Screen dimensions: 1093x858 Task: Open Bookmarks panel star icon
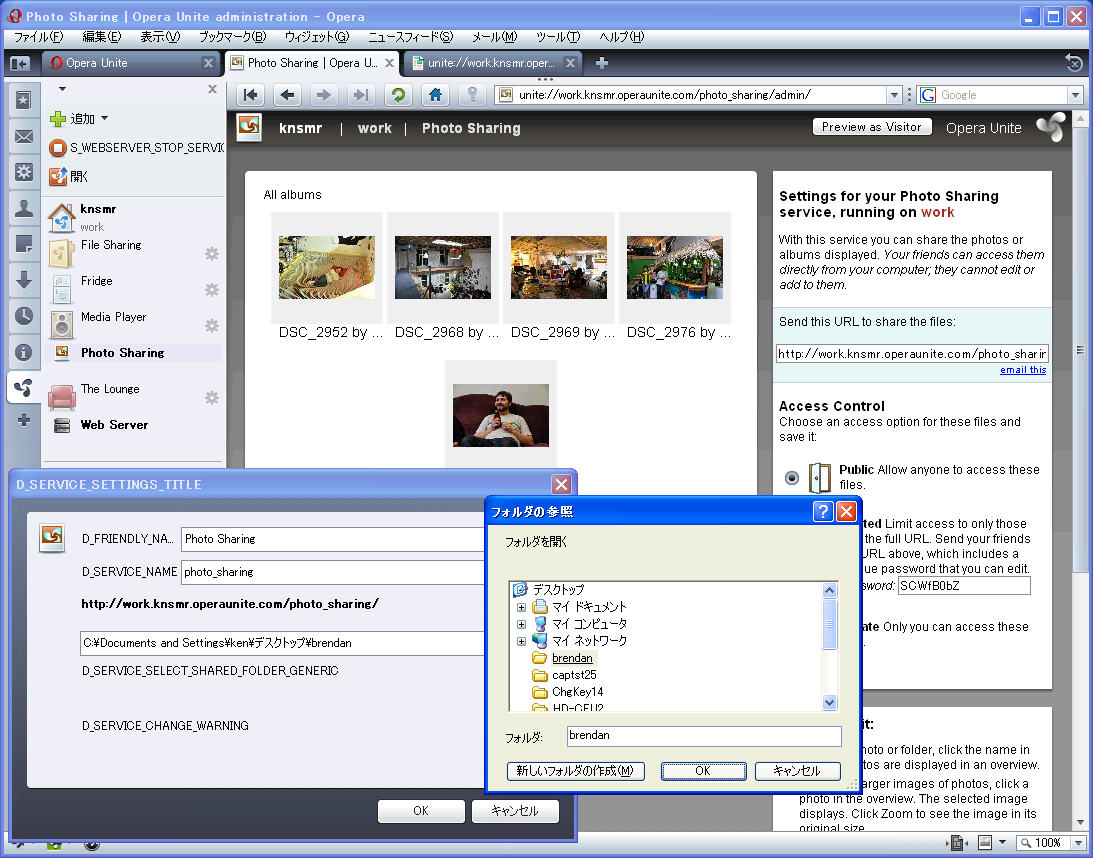pyautogui.click(x=24, y=100)
